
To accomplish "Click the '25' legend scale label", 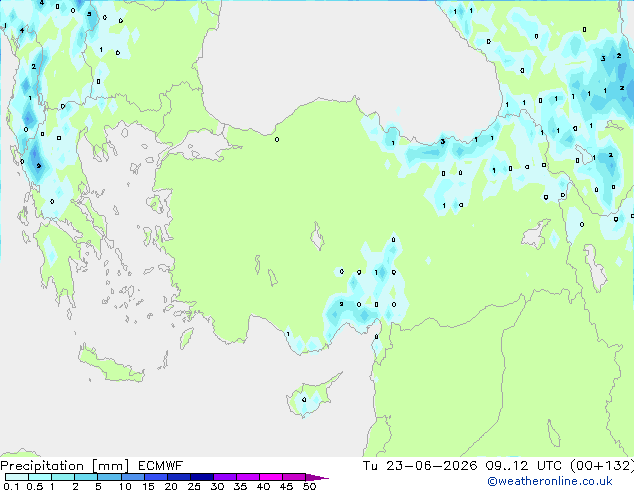I will (x=194, y=486).
